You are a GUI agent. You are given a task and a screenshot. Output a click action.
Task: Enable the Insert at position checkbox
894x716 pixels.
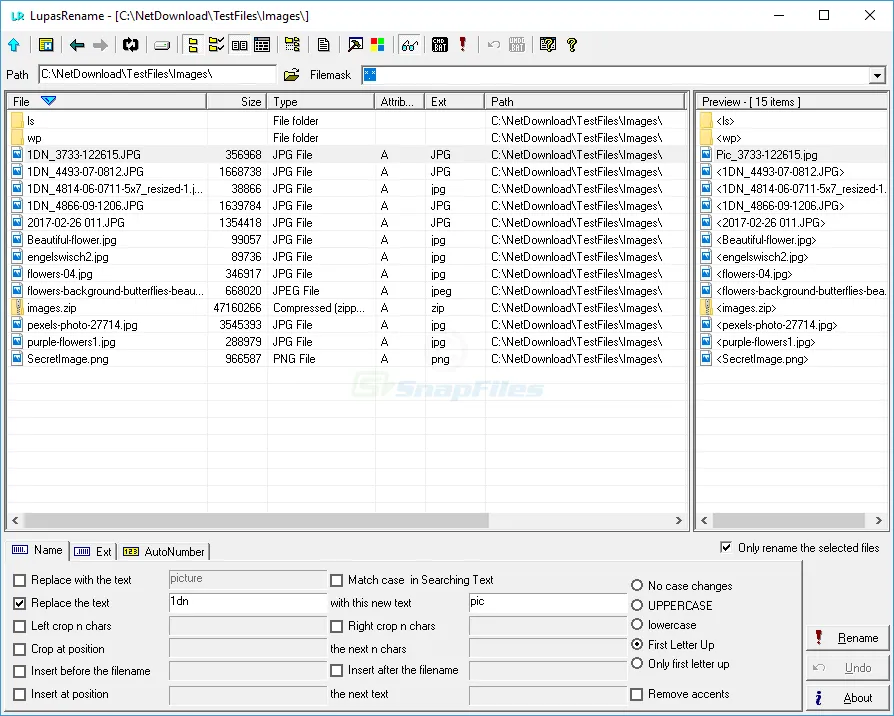19,694
